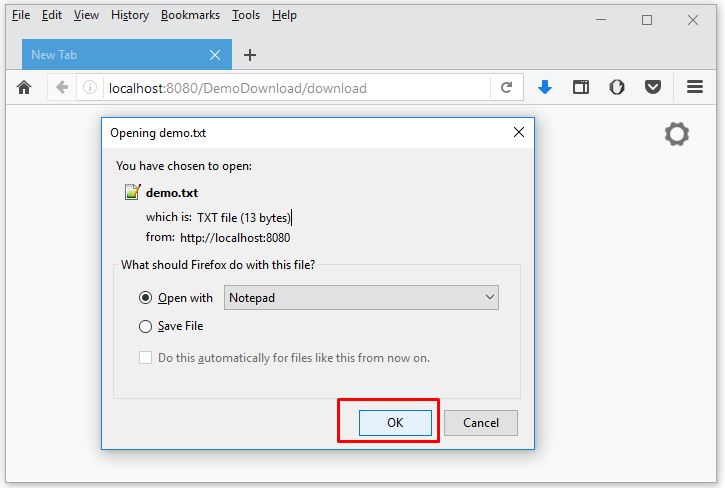Open the downloads arrow panel
The width and height of the screenshot is (725, 488).
pyautogui.click(x=545, y=87)
